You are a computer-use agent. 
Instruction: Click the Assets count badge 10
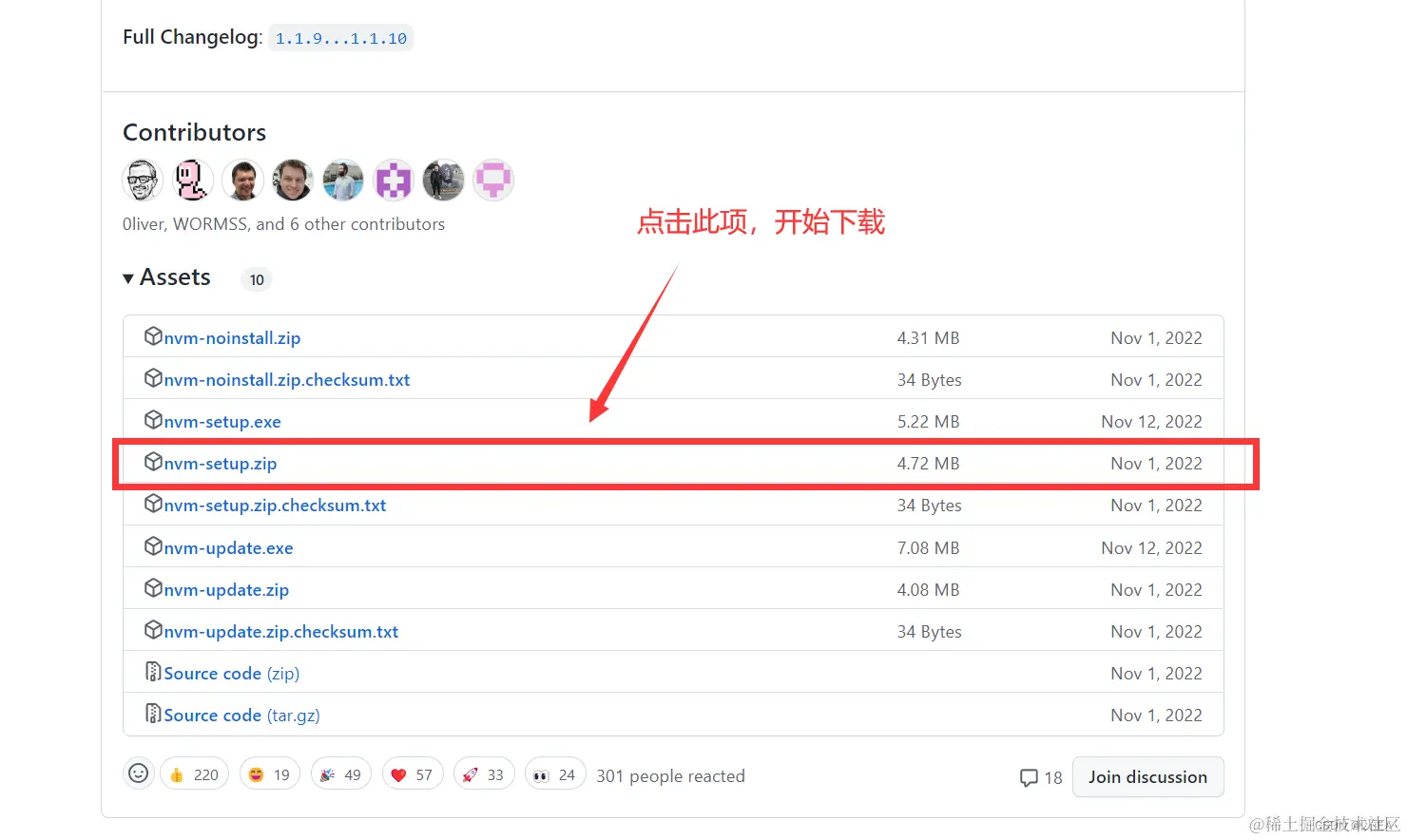[x=257, y=279]
